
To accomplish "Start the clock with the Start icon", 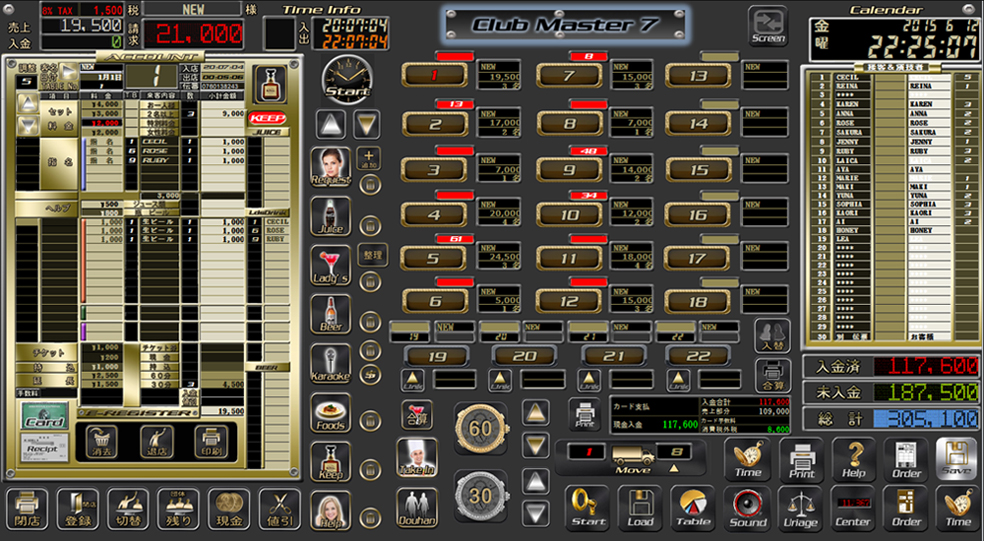I will click(347, 80).
